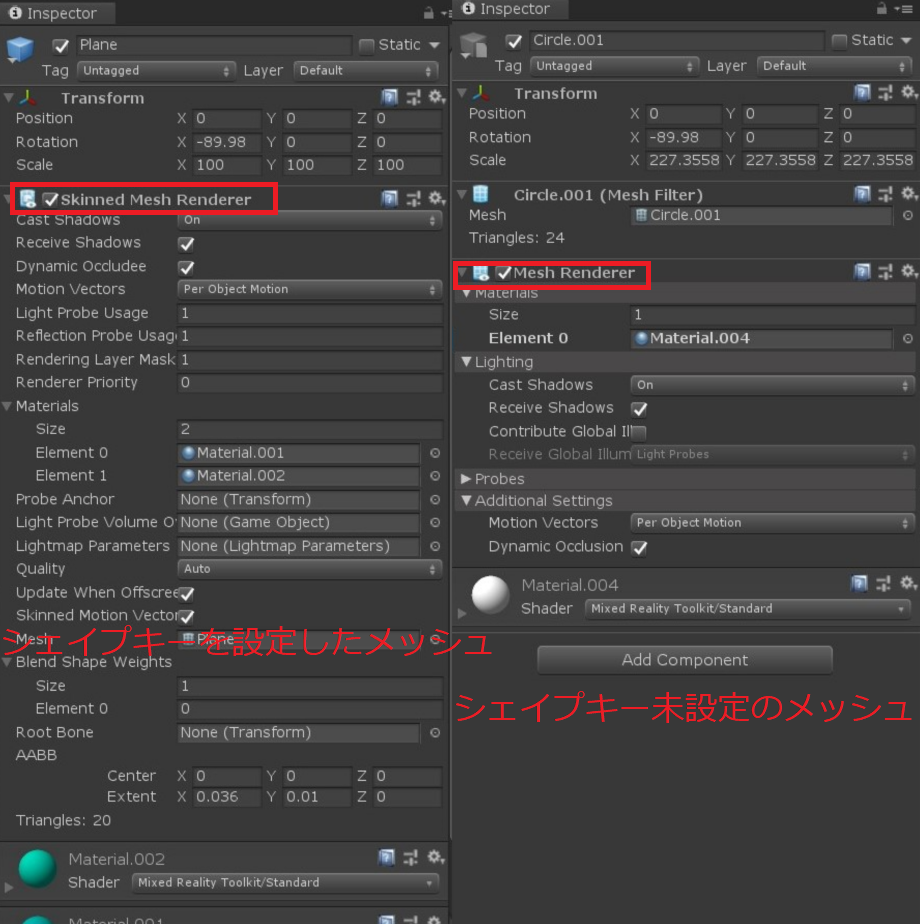Viewport: 920px width, 924px height.
Task: Toggle Circle.001 object active checkbox
Action: tap(513, 41)
